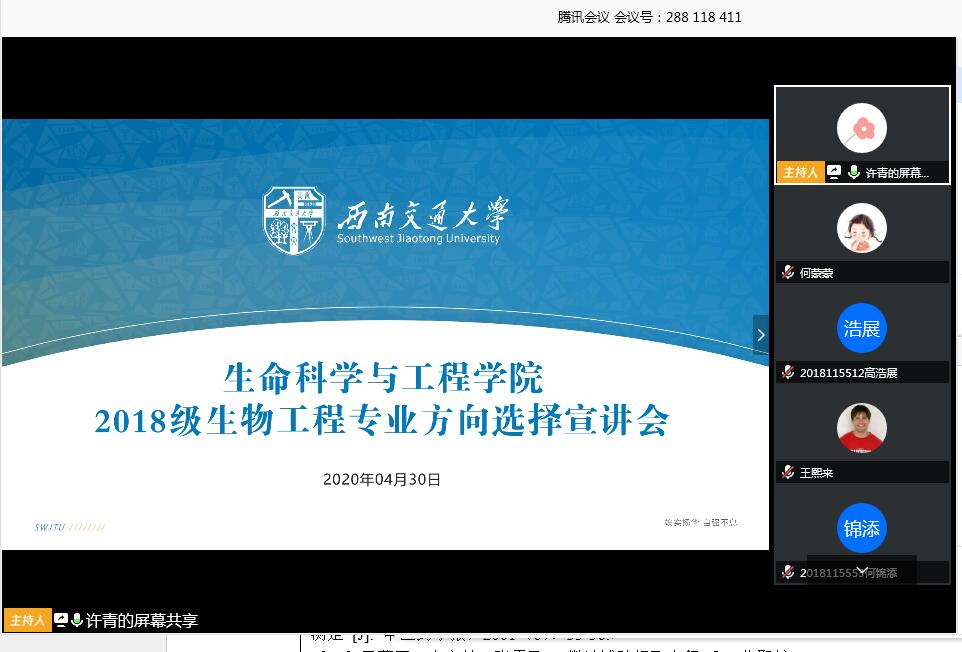Click the orange 主持人 badge at bottom-left of shared screen

28,620
